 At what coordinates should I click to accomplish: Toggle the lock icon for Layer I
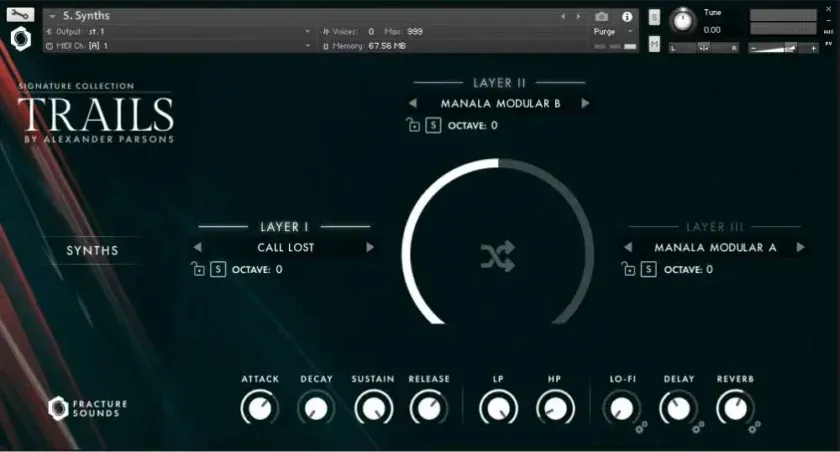click(198, 270)
